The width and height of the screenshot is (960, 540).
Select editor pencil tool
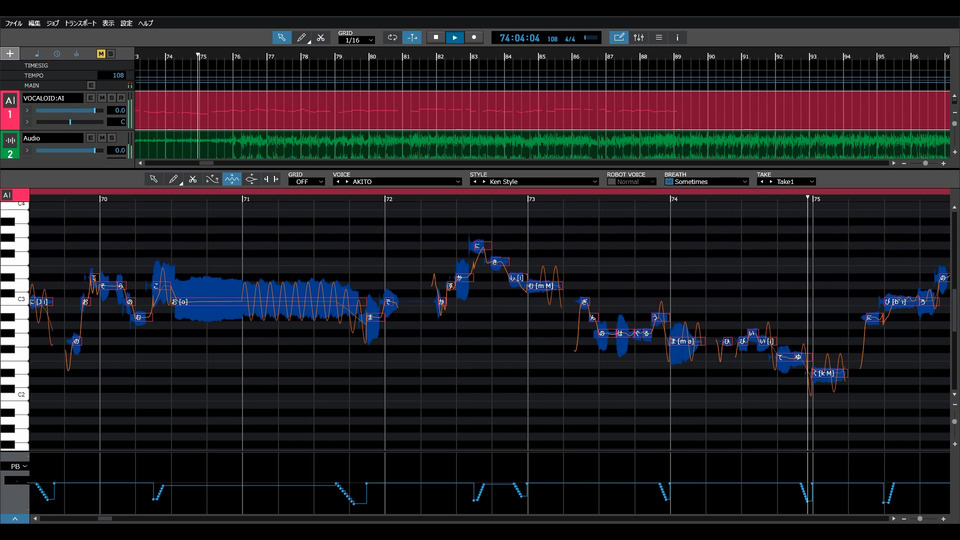pos(173,179)
